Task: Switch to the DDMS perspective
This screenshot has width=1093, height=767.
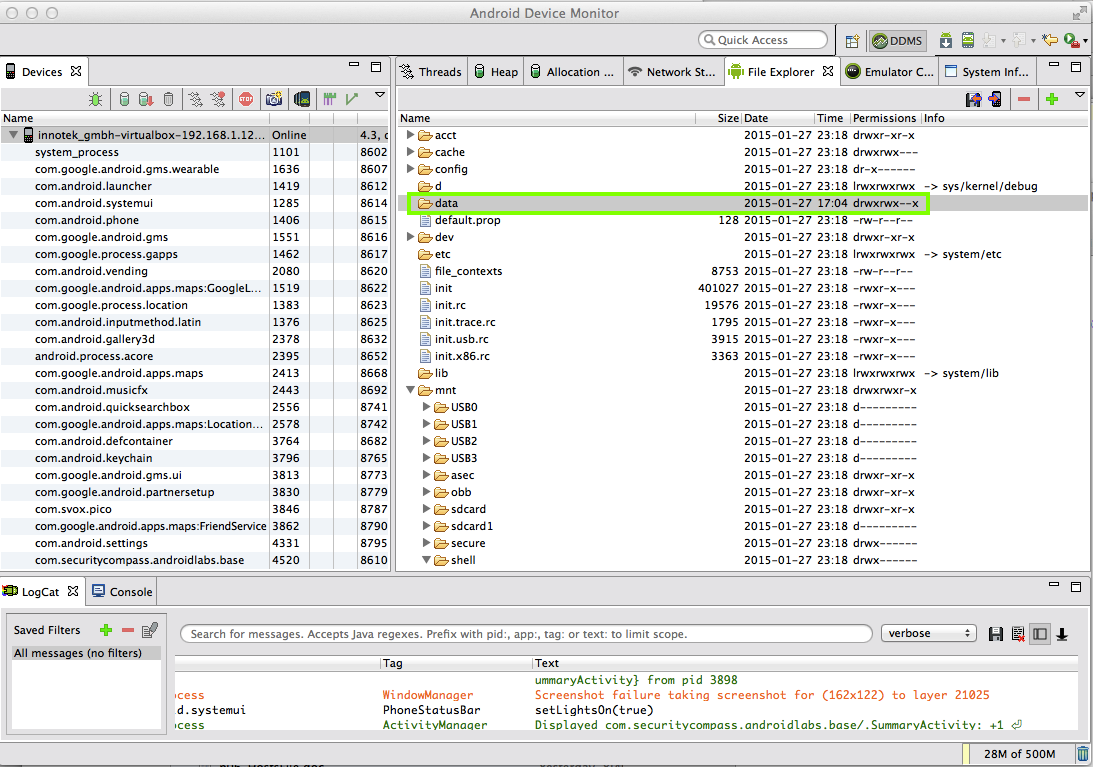Action: click(x=898, y=41)
